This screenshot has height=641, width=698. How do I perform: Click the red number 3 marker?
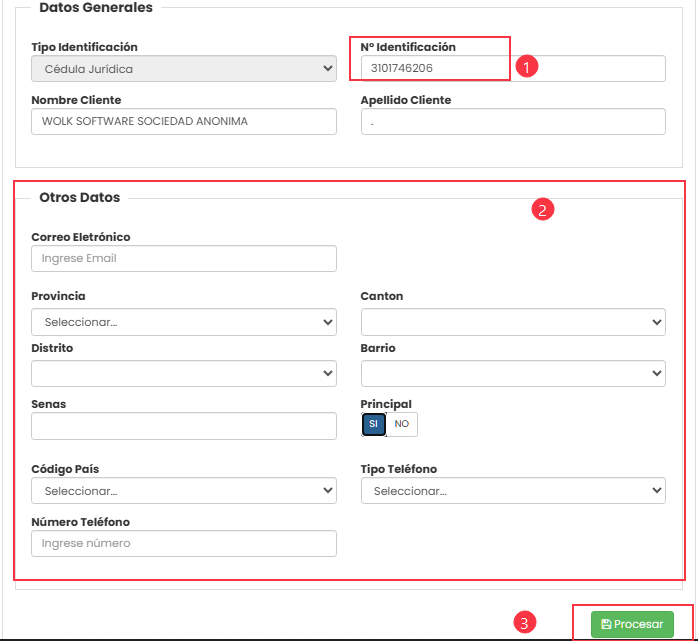click(523, 622)
